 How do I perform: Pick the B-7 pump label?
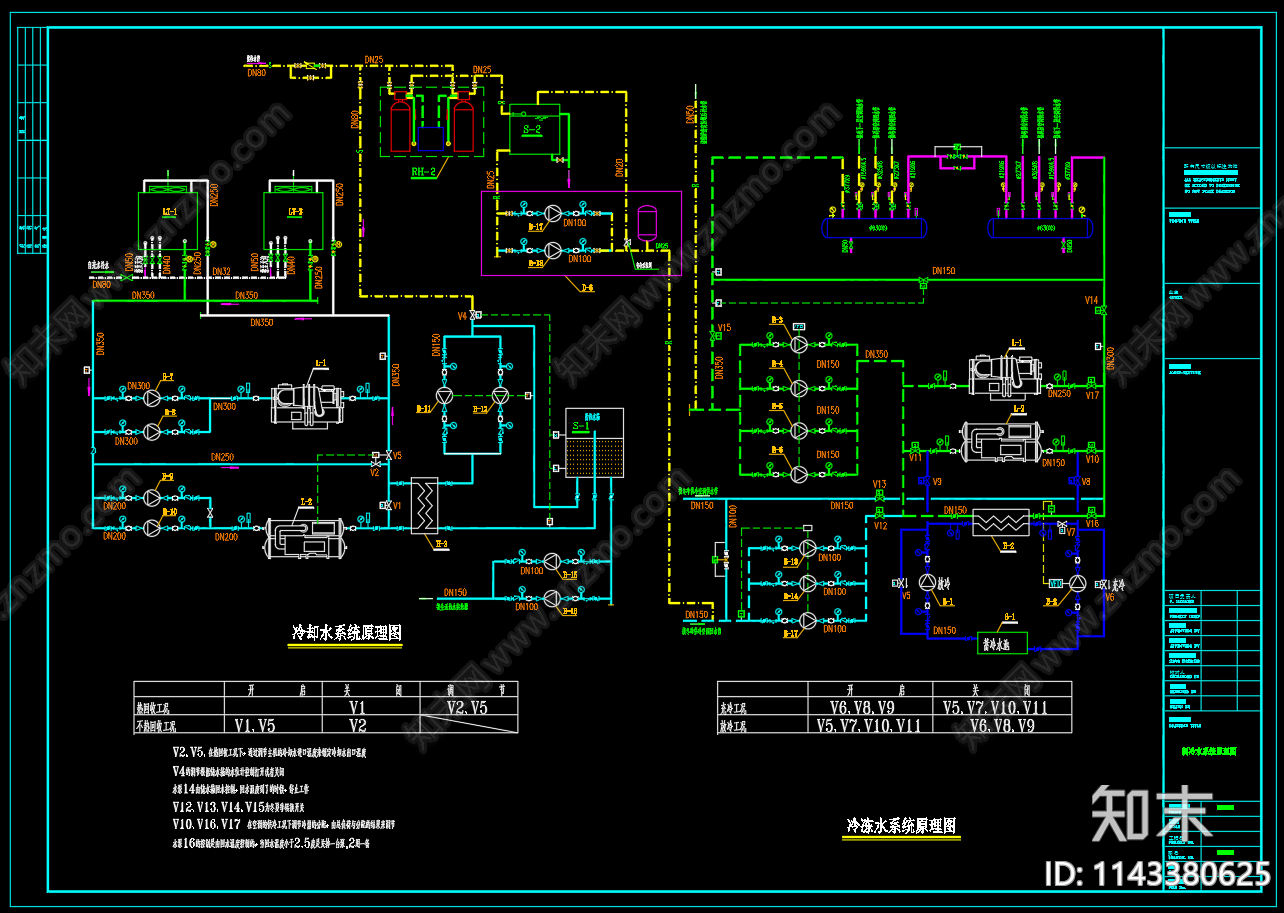point(168,377)
